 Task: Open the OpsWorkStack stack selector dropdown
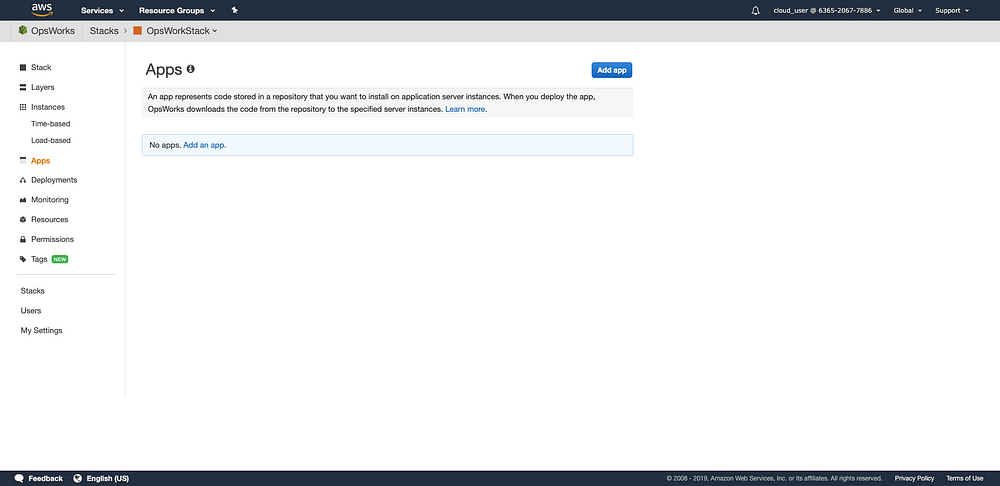click(x=182, y=31)
